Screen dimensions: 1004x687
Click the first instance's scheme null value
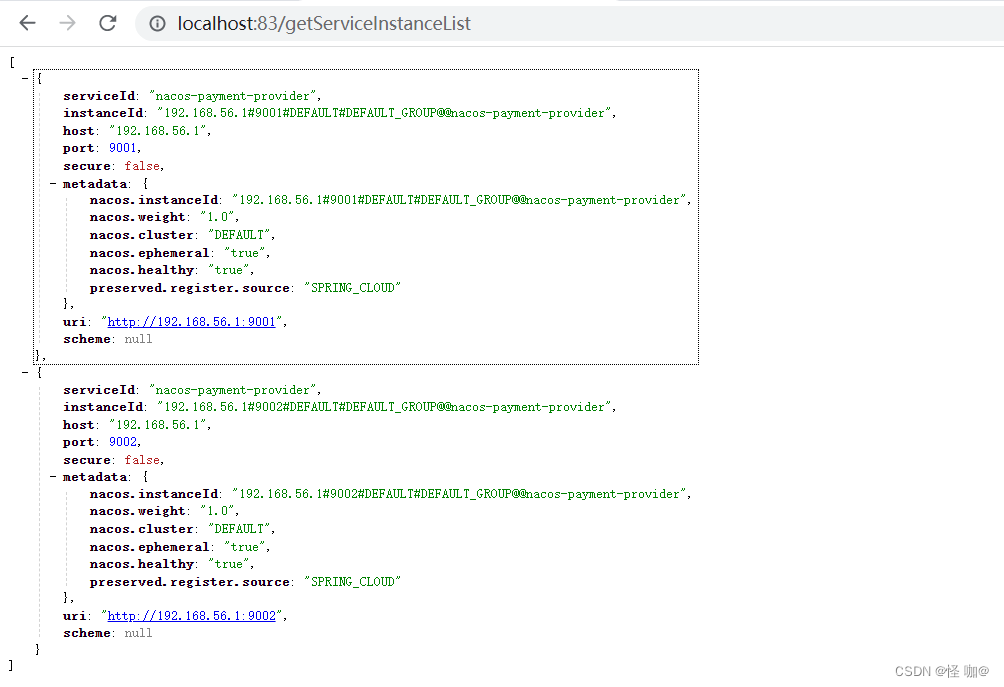(x=138, y=339)
